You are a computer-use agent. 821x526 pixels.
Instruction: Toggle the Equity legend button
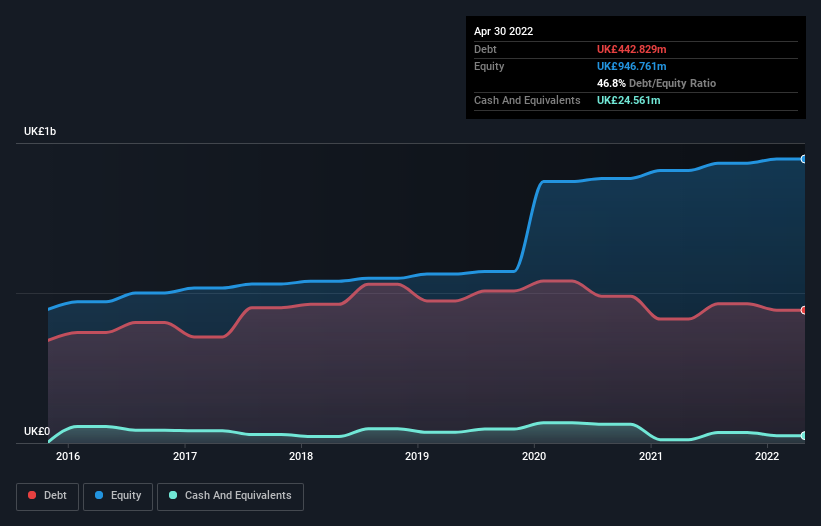[x=118, y=496]
